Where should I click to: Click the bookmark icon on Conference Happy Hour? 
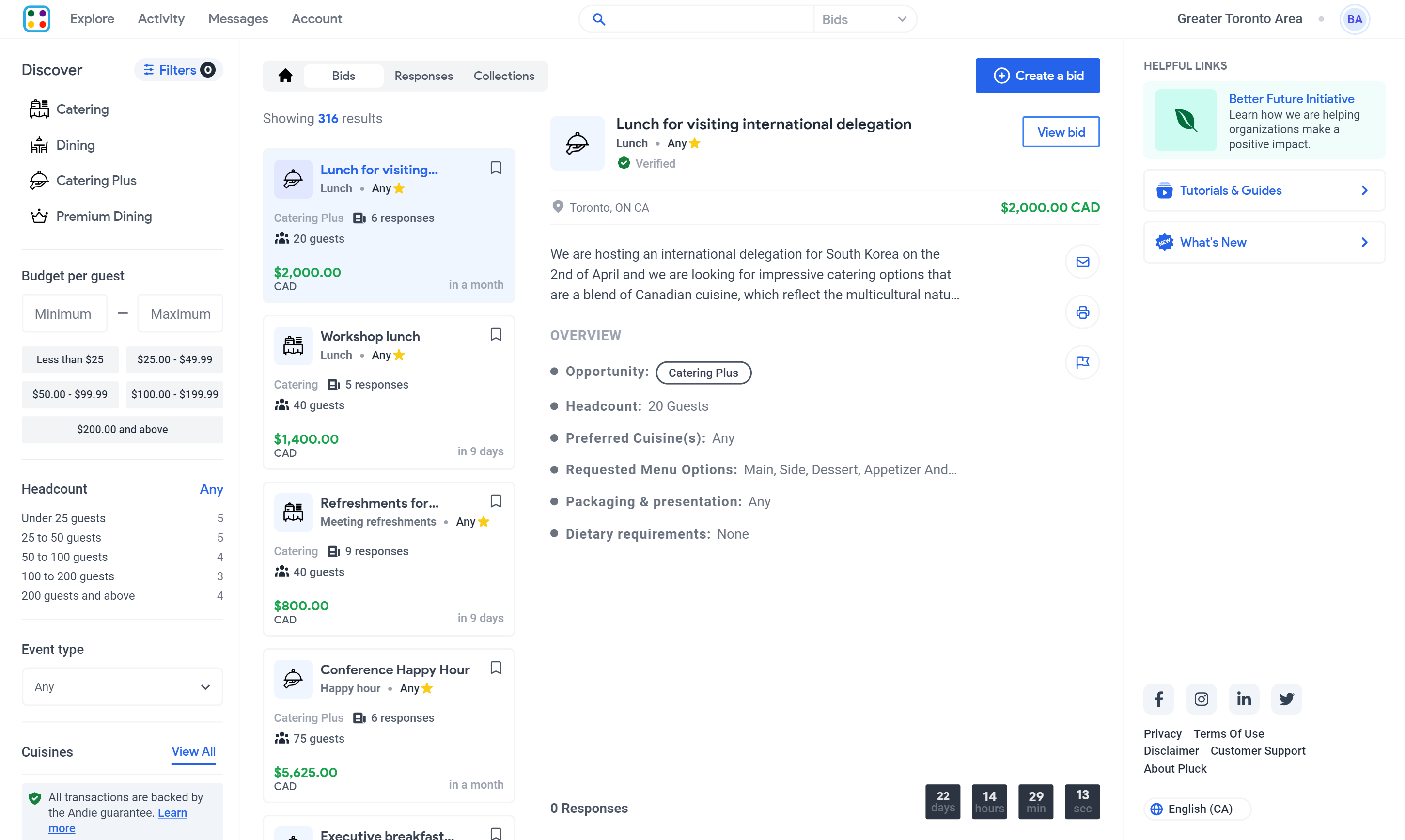[496, 668]
